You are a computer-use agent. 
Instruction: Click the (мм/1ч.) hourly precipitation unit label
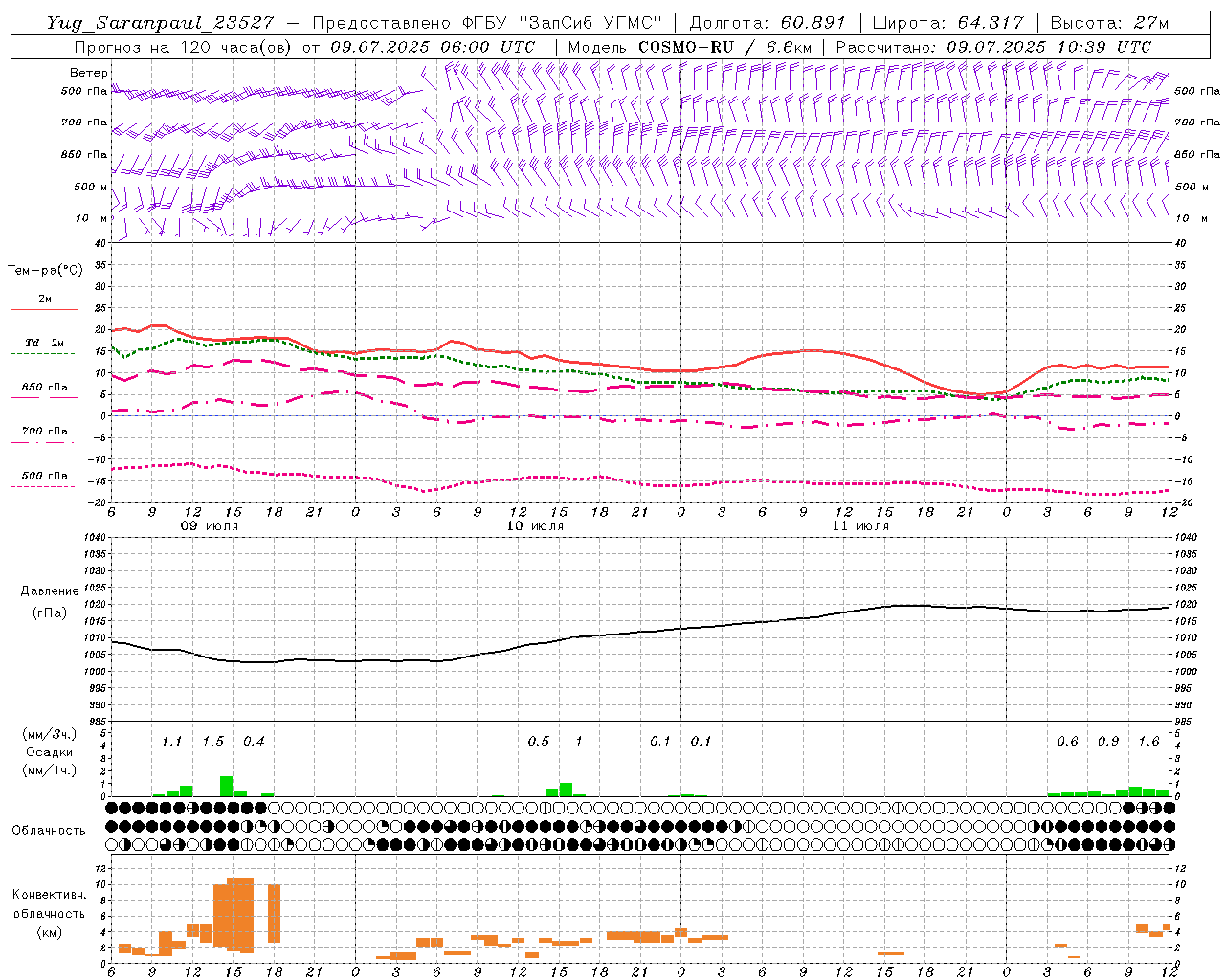pos(50,770)
